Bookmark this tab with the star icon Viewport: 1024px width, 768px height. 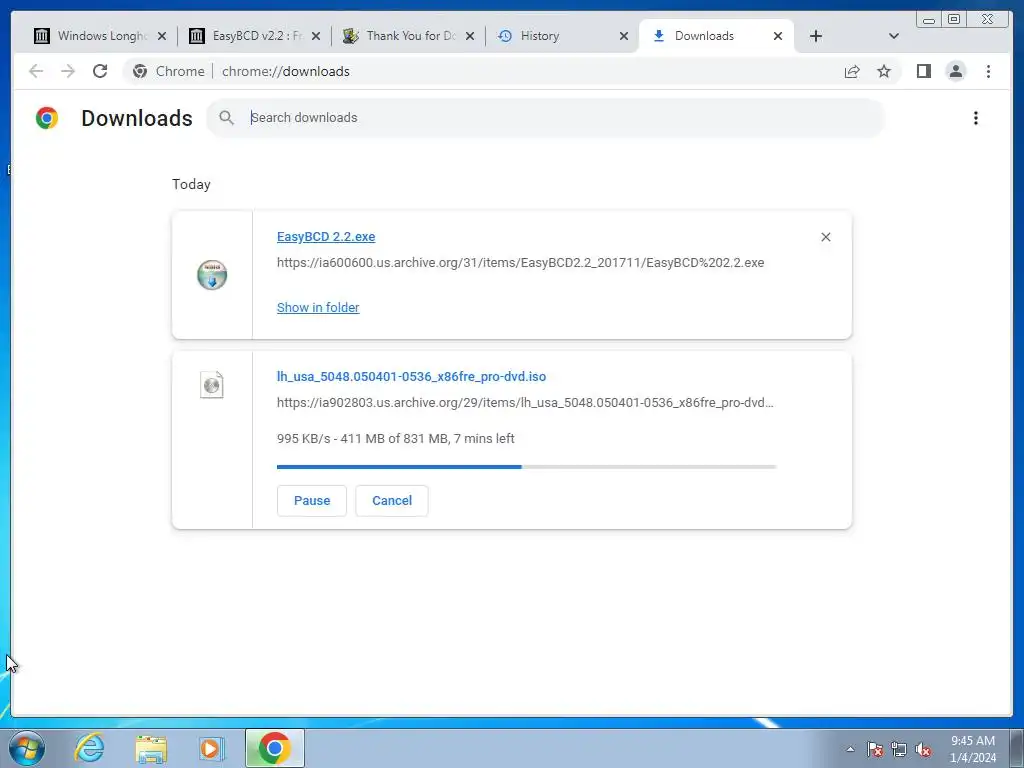[884, 71]
